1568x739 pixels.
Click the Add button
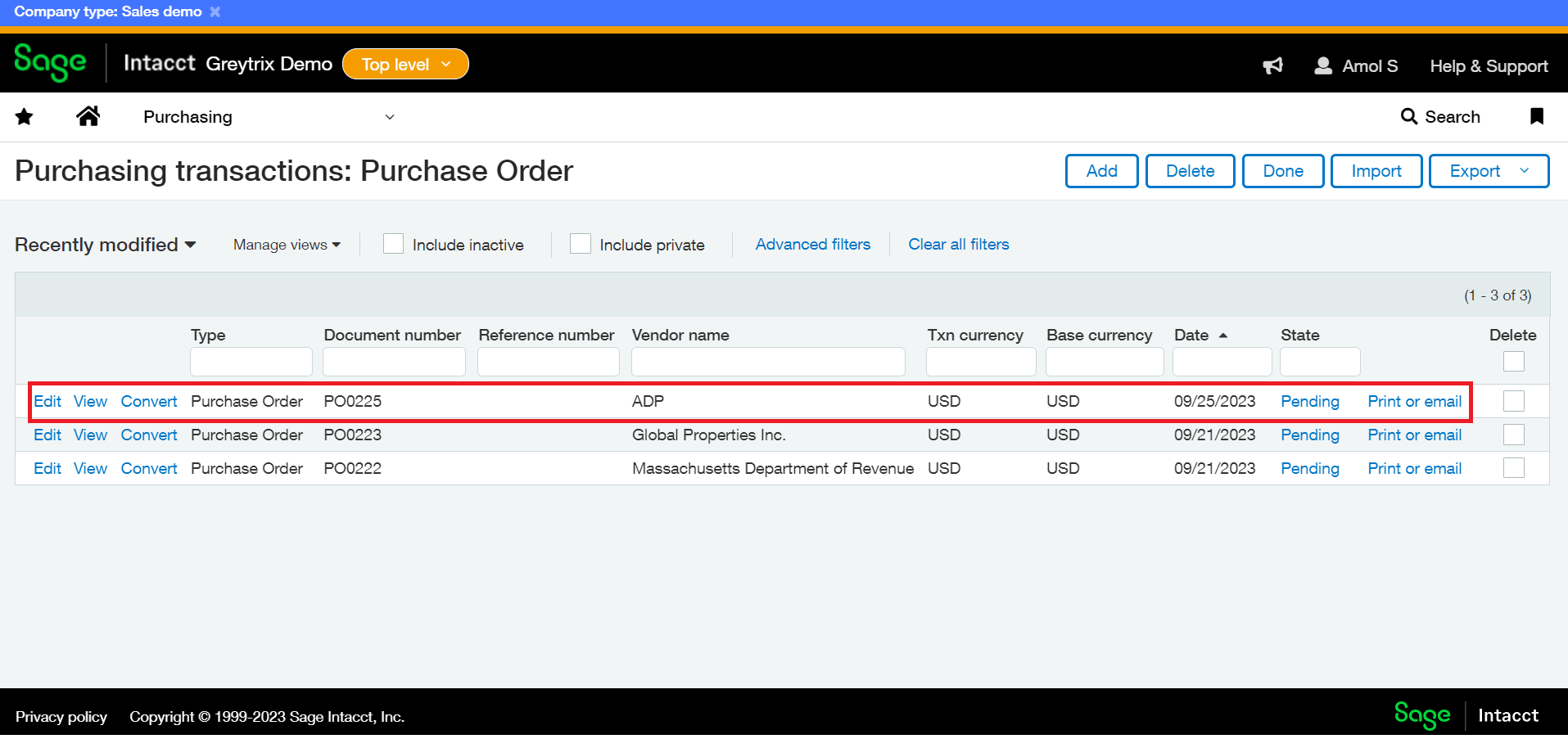1101,171
